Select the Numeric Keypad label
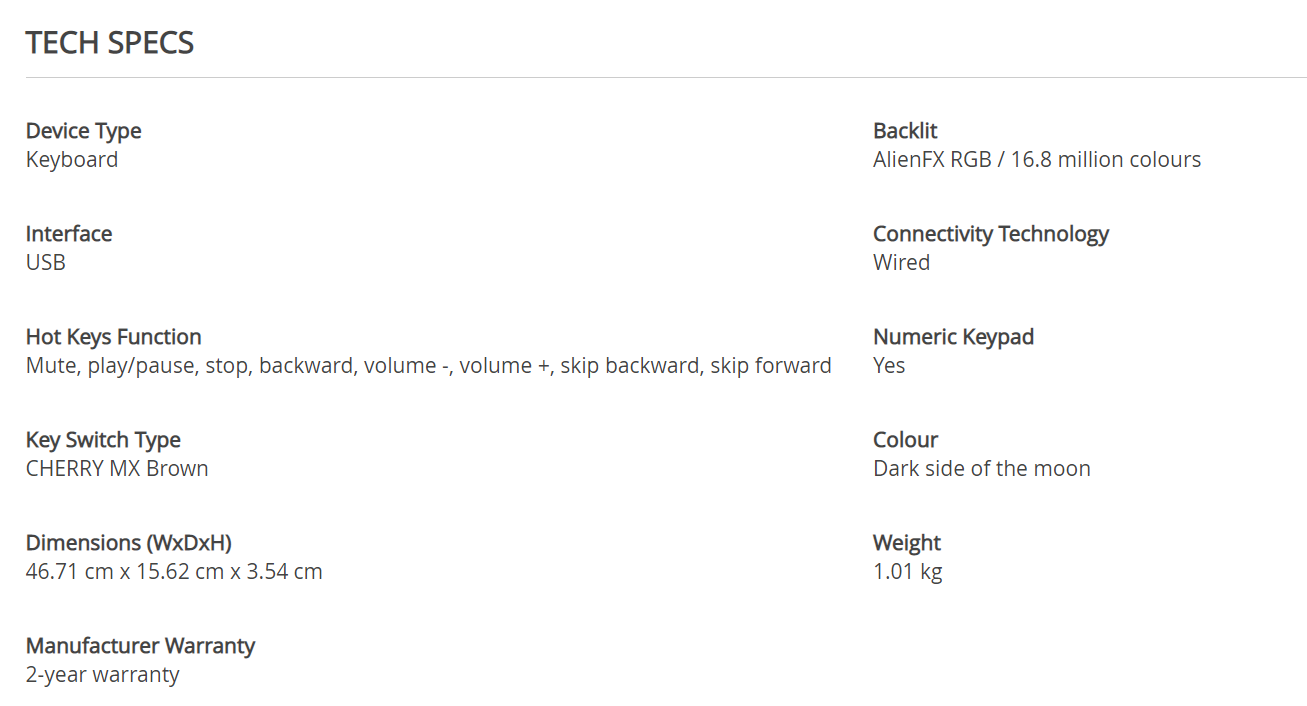The width and height of the screenshot is (1307, 706). pos(953,337)
